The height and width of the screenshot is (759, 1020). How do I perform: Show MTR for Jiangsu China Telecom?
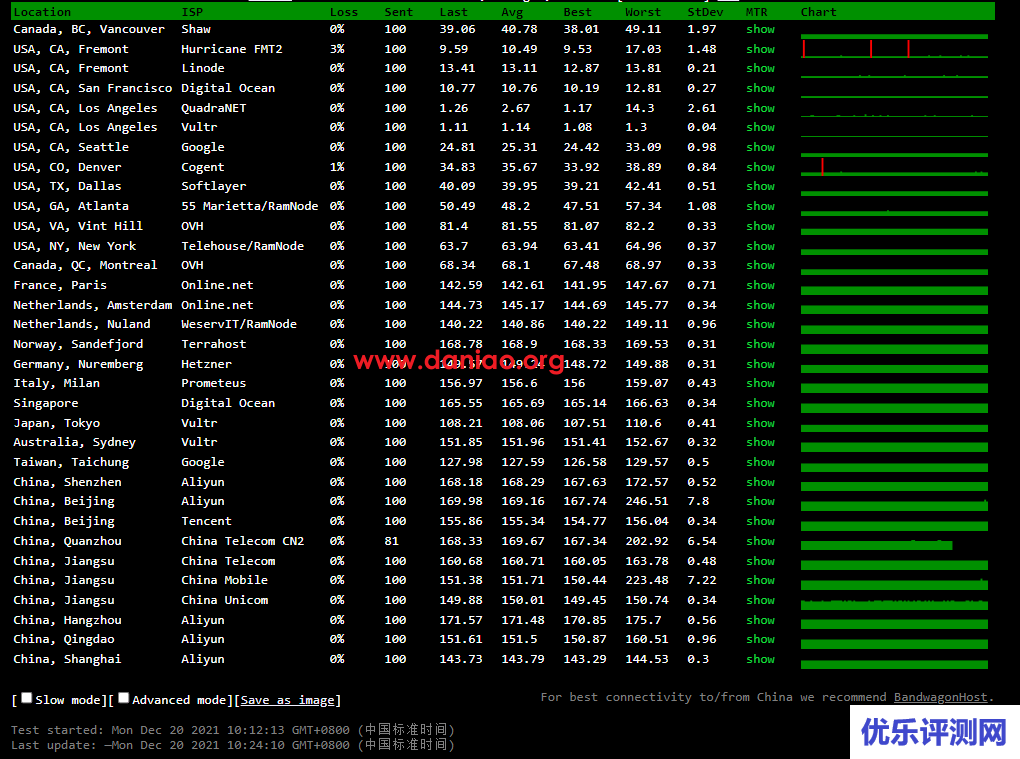[760, 561]
